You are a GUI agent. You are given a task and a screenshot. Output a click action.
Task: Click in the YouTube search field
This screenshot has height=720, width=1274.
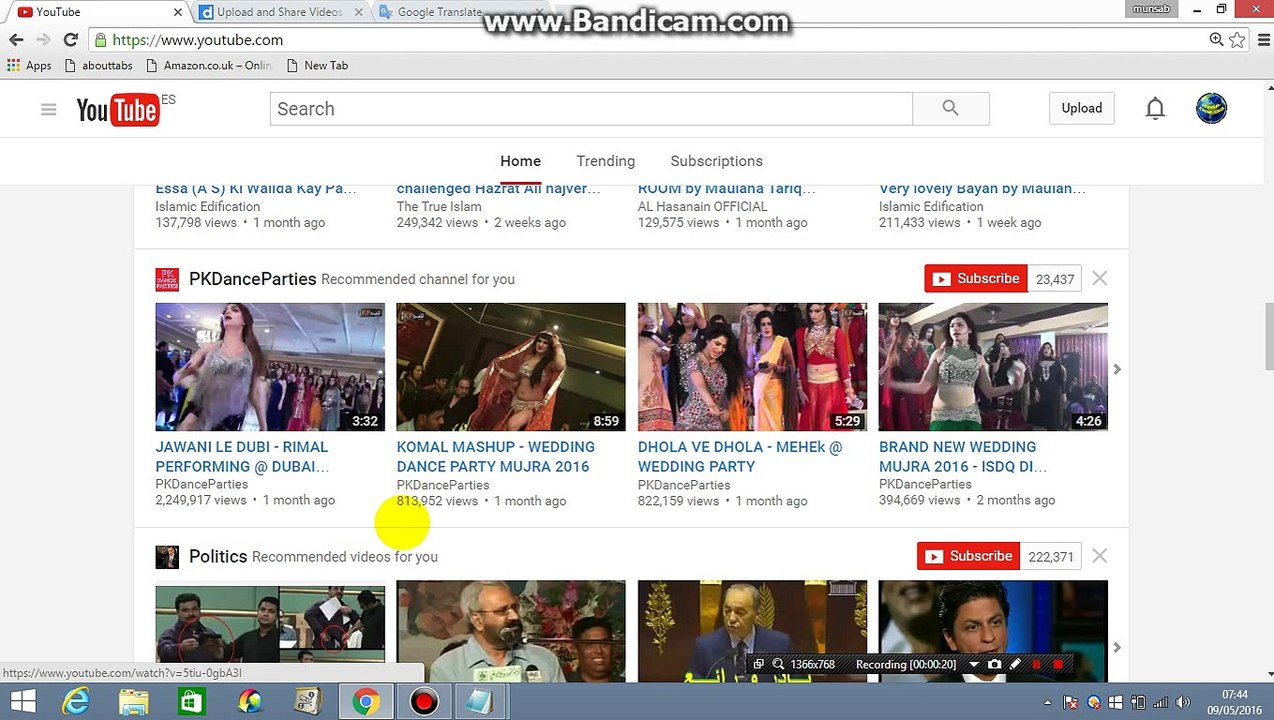point(591,109)
